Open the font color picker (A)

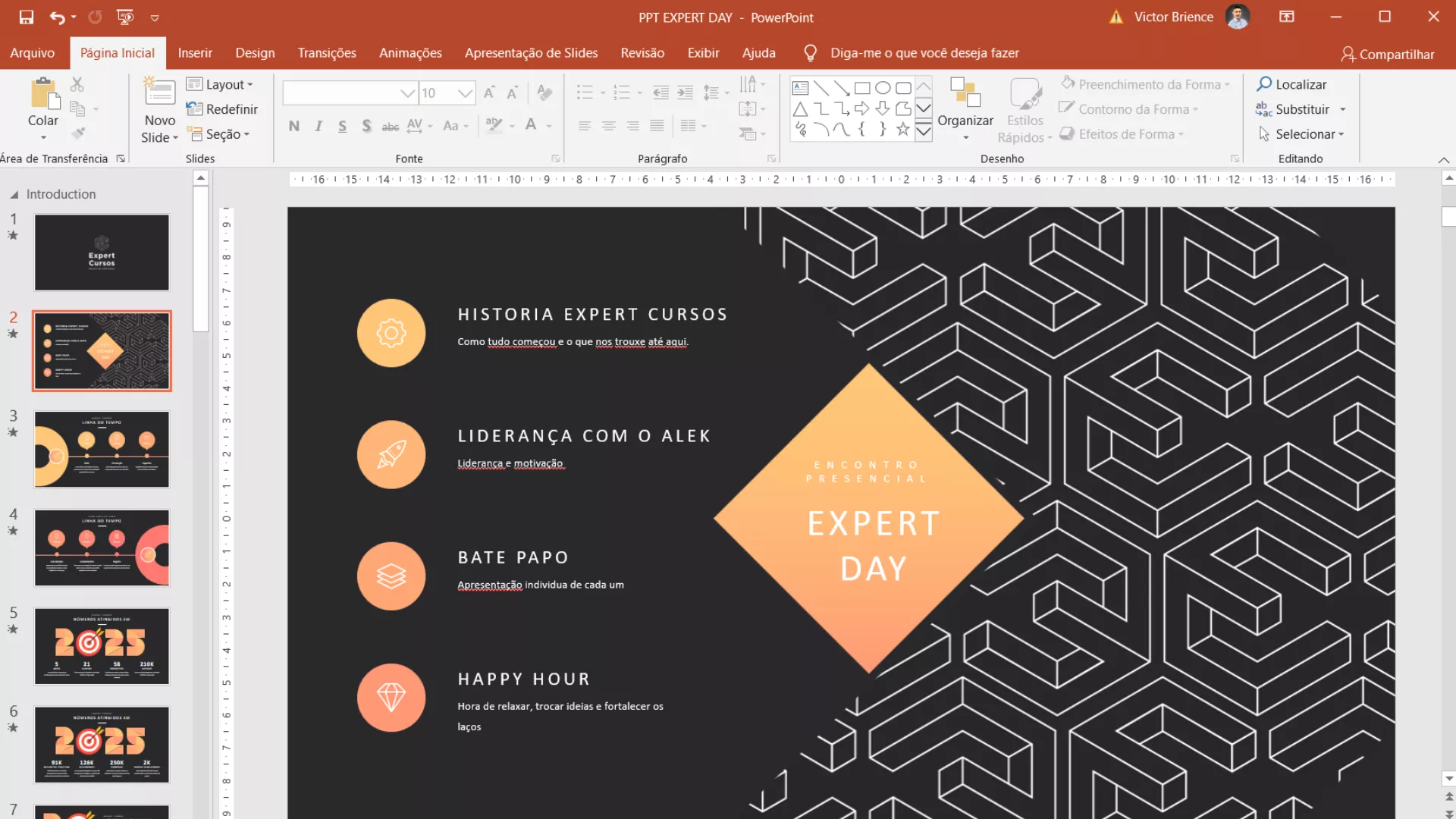531,125
